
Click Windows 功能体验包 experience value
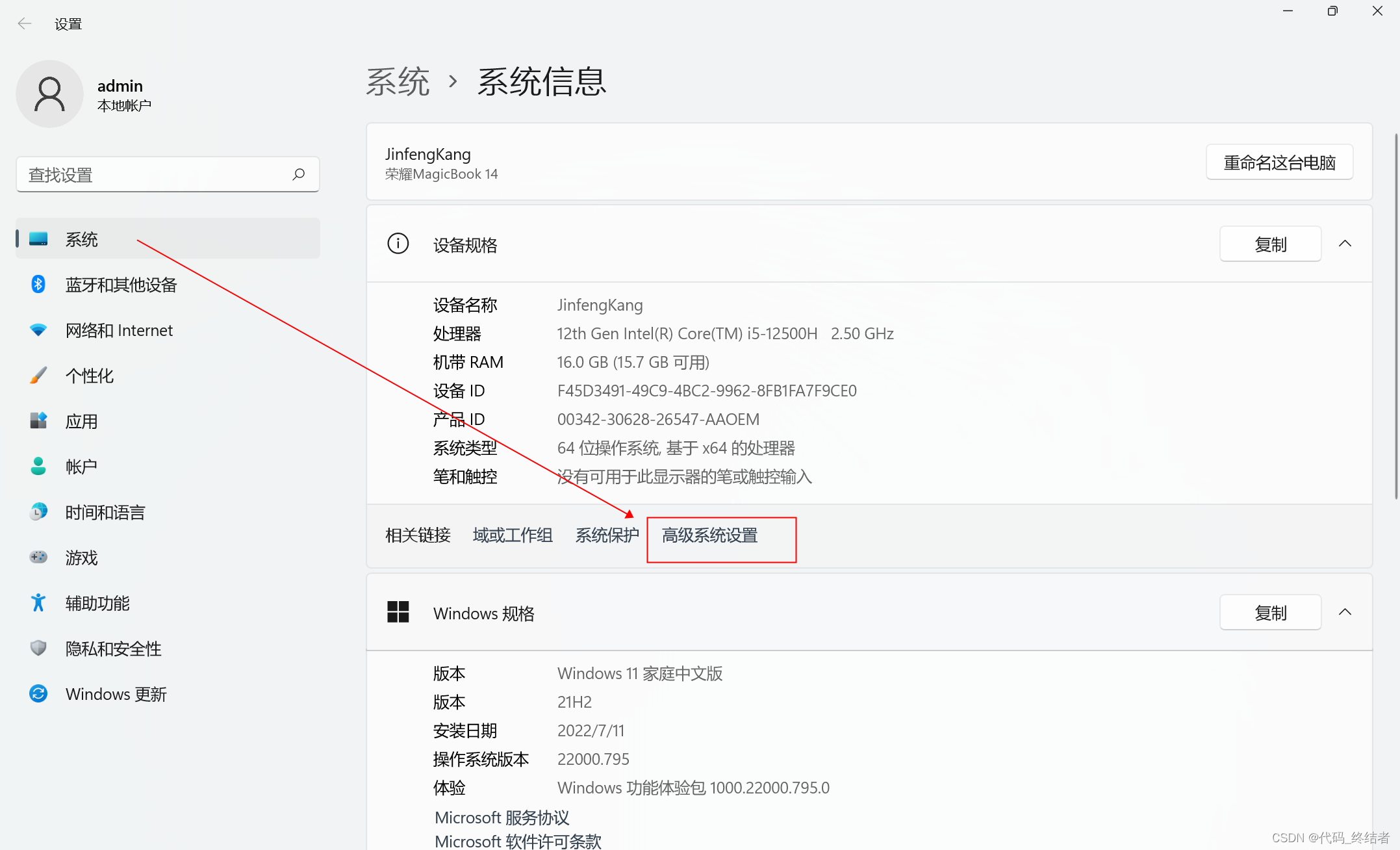[x=693, y=788]
